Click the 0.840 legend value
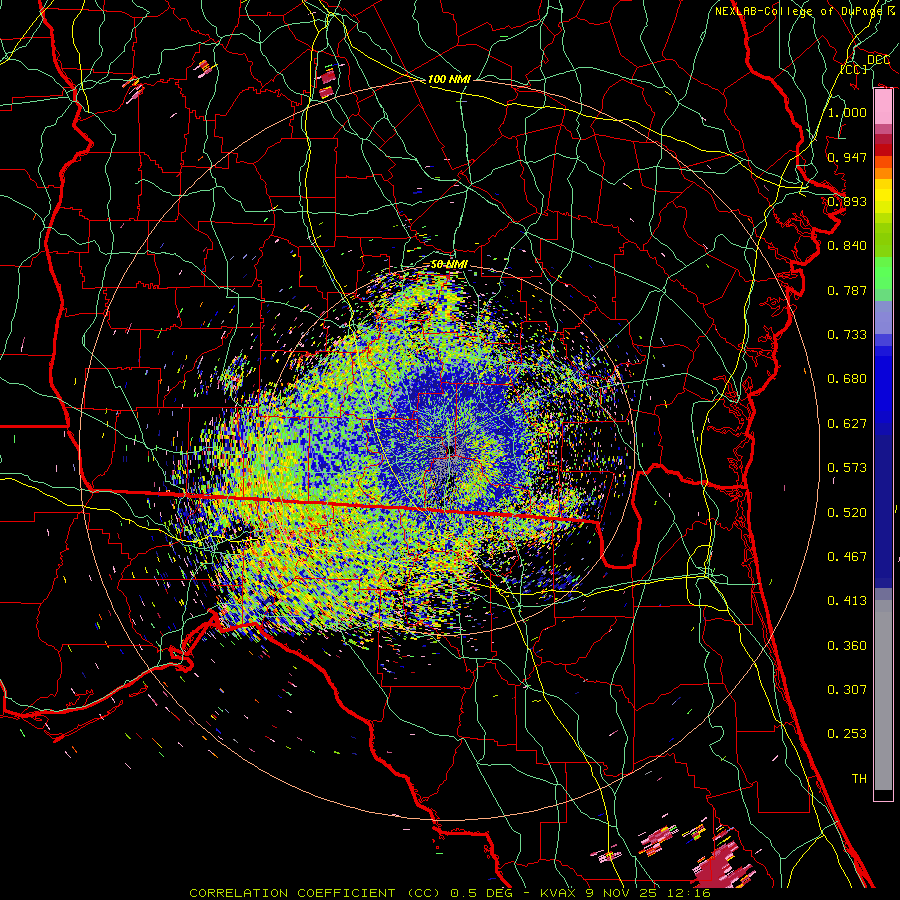This screenshot has height=900, width=900. (847, 246)
